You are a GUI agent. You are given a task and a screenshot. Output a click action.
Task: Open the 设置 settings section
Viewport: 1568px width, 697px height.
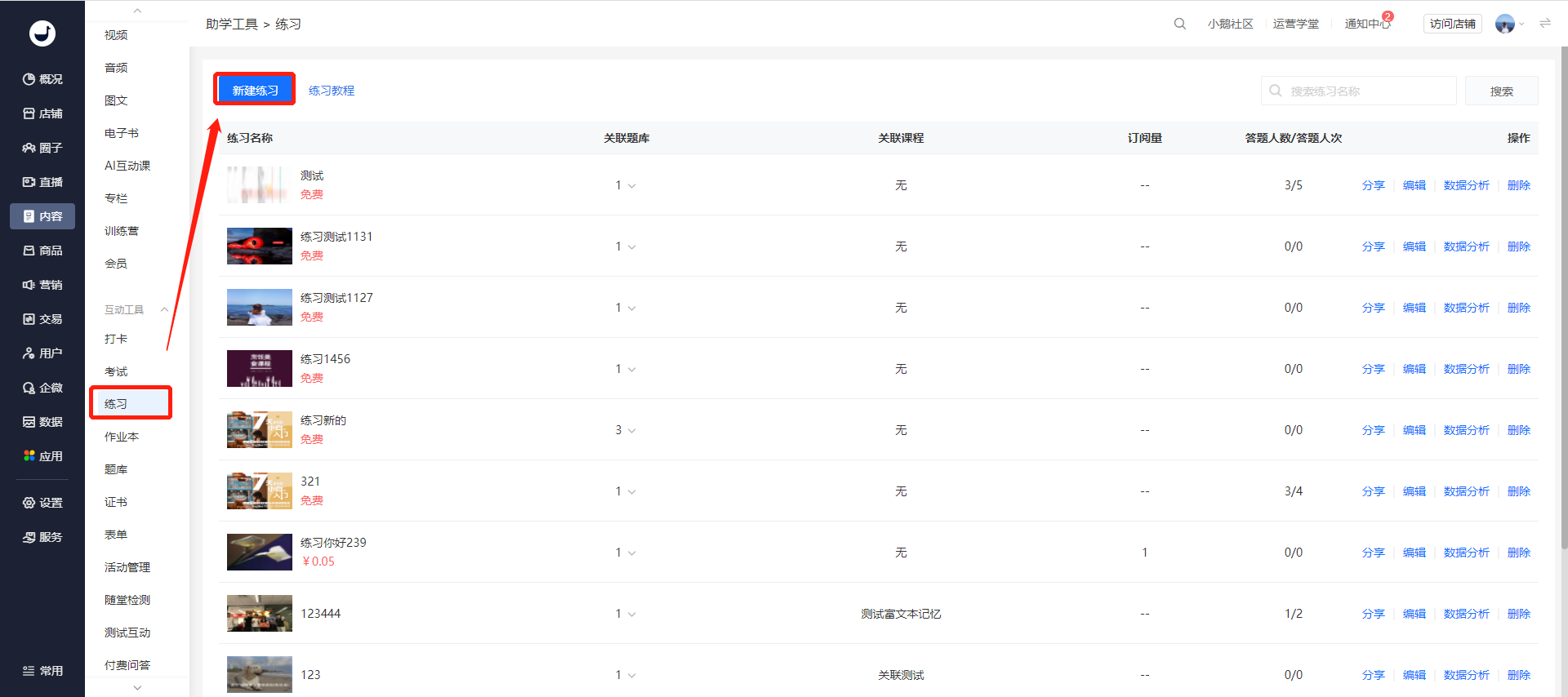pos(42,503)
